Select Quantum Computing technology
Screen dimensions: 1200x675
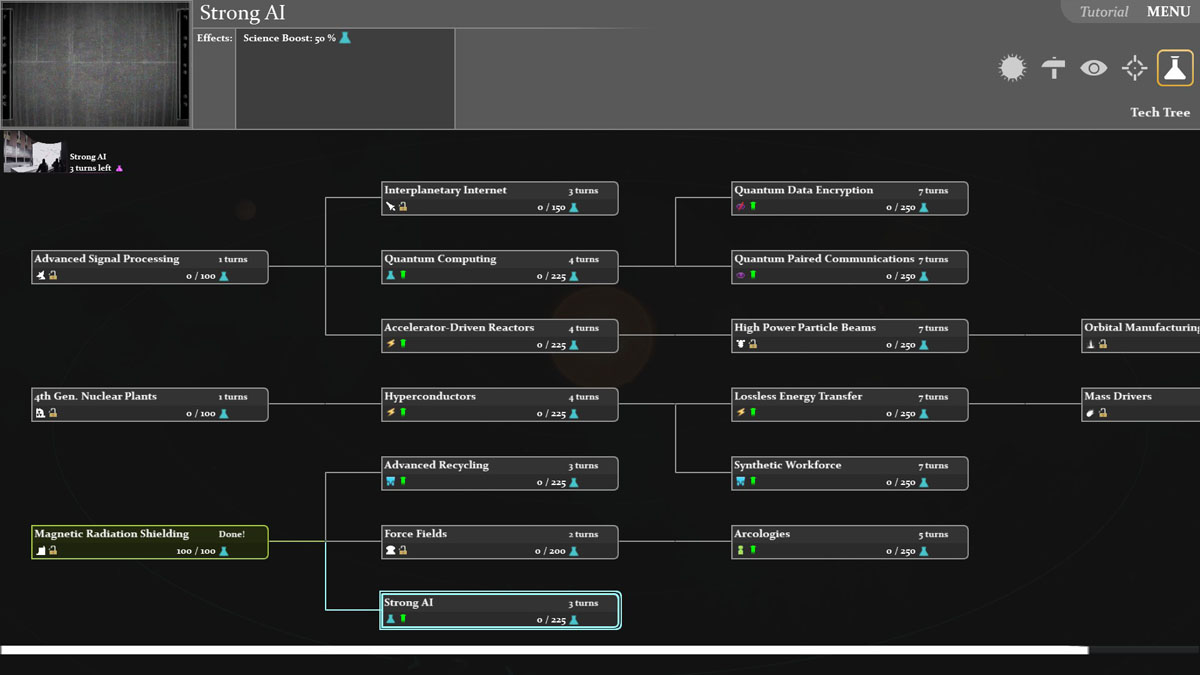click(500, 267)
